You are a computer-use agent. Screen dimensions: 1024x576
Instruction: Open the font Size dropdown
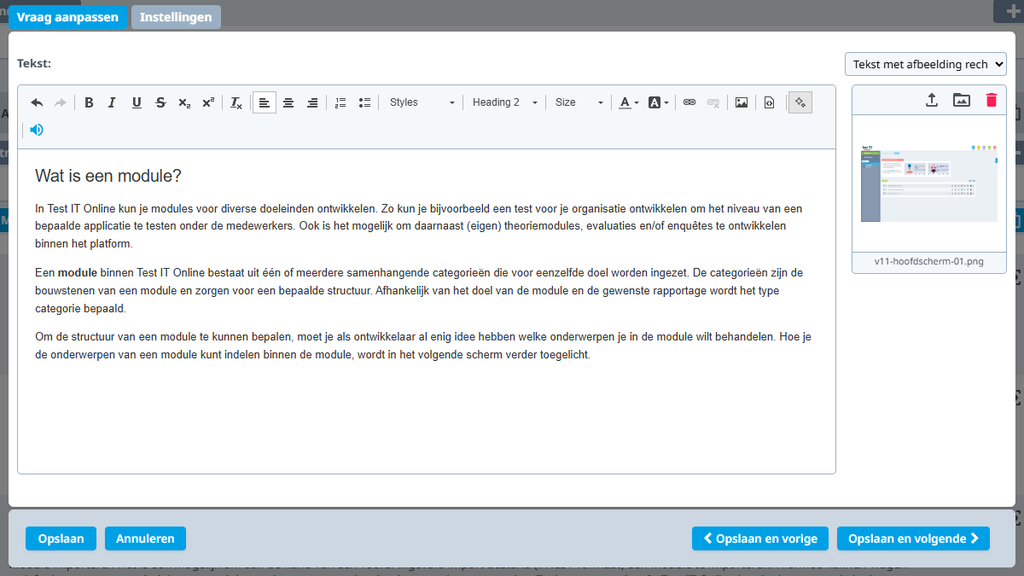pyautogui.click(x=579, y=103)
